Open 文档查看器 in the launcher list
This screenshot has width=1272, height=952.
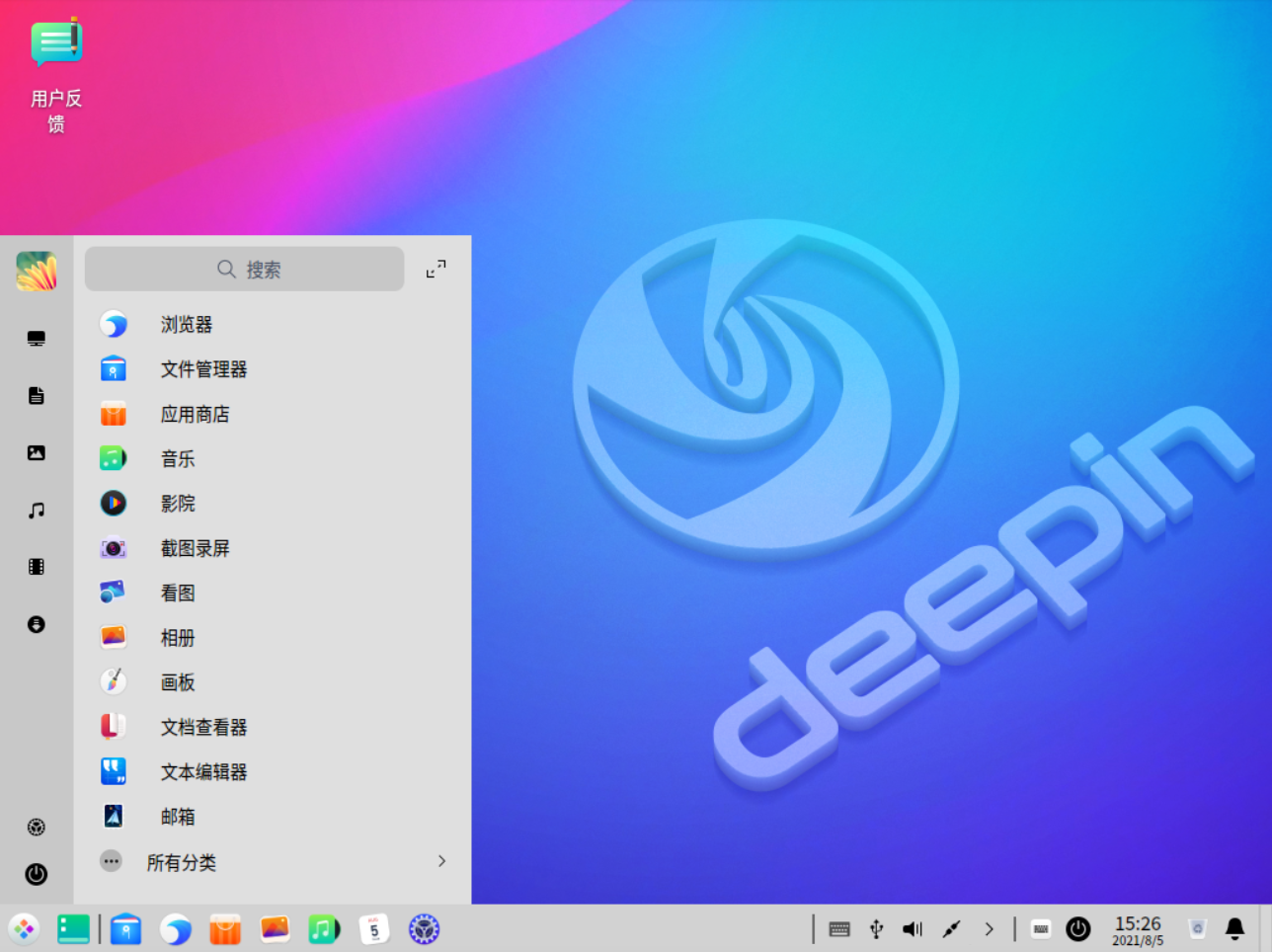tap(203, 727)
